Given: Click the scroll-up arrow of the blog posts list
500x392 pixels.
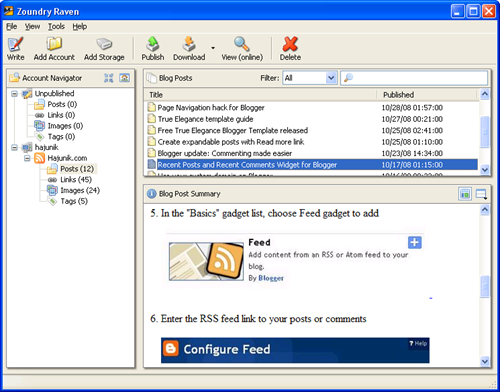Looking at the screenshot, I should [485, 94].
